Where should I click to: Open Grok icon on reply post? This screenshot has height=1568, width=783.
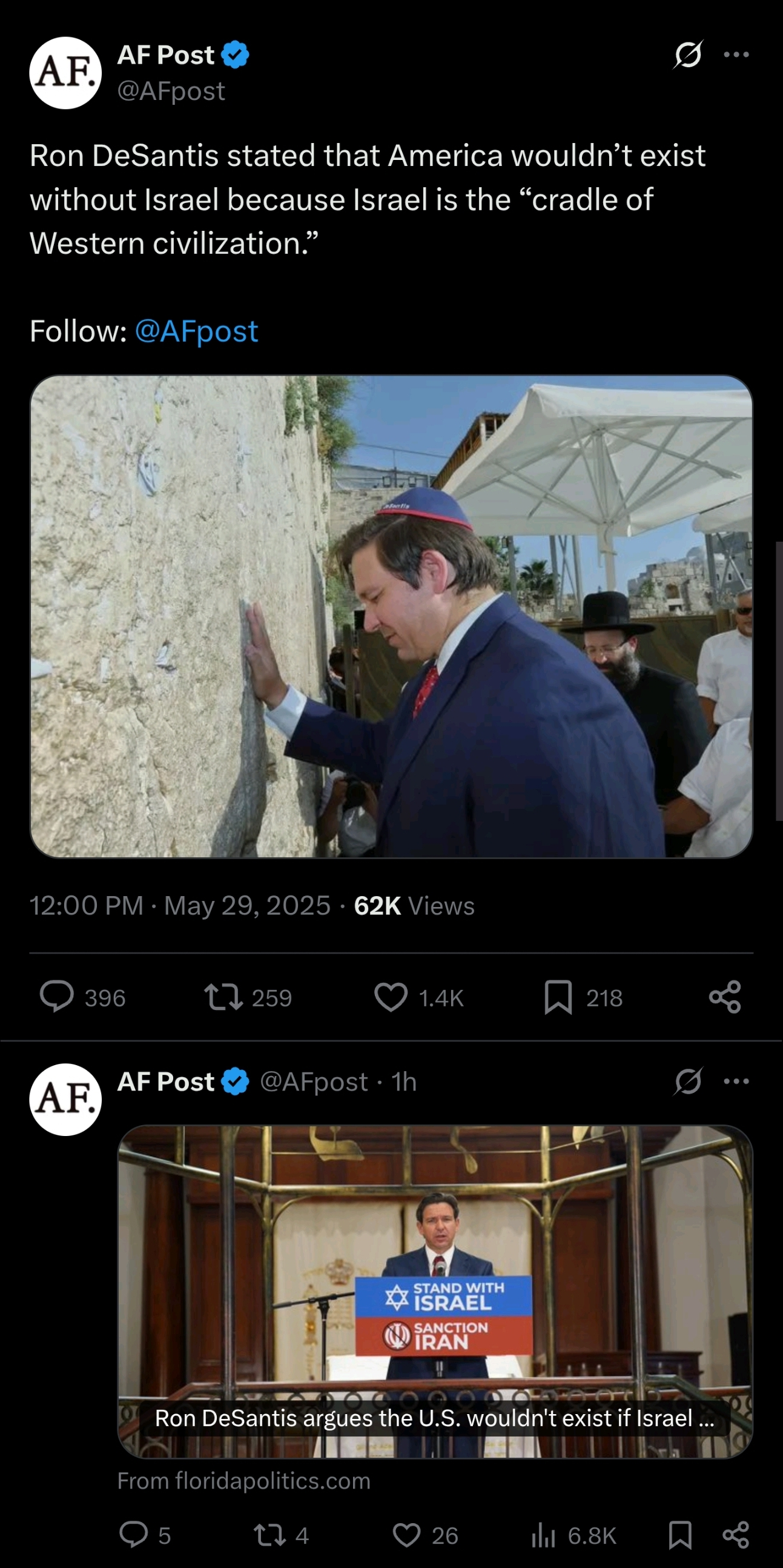(x=688, y=1081)
